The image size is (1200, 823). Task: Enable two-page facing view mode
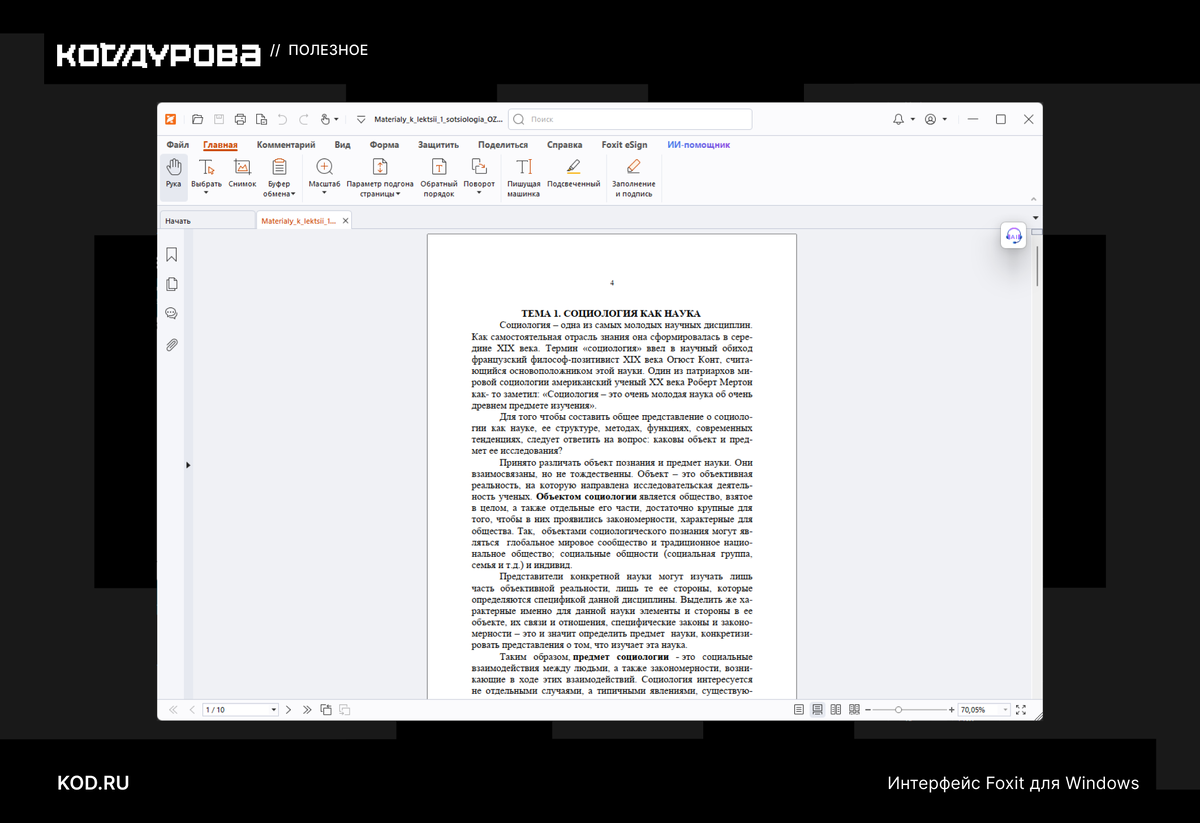835,709
